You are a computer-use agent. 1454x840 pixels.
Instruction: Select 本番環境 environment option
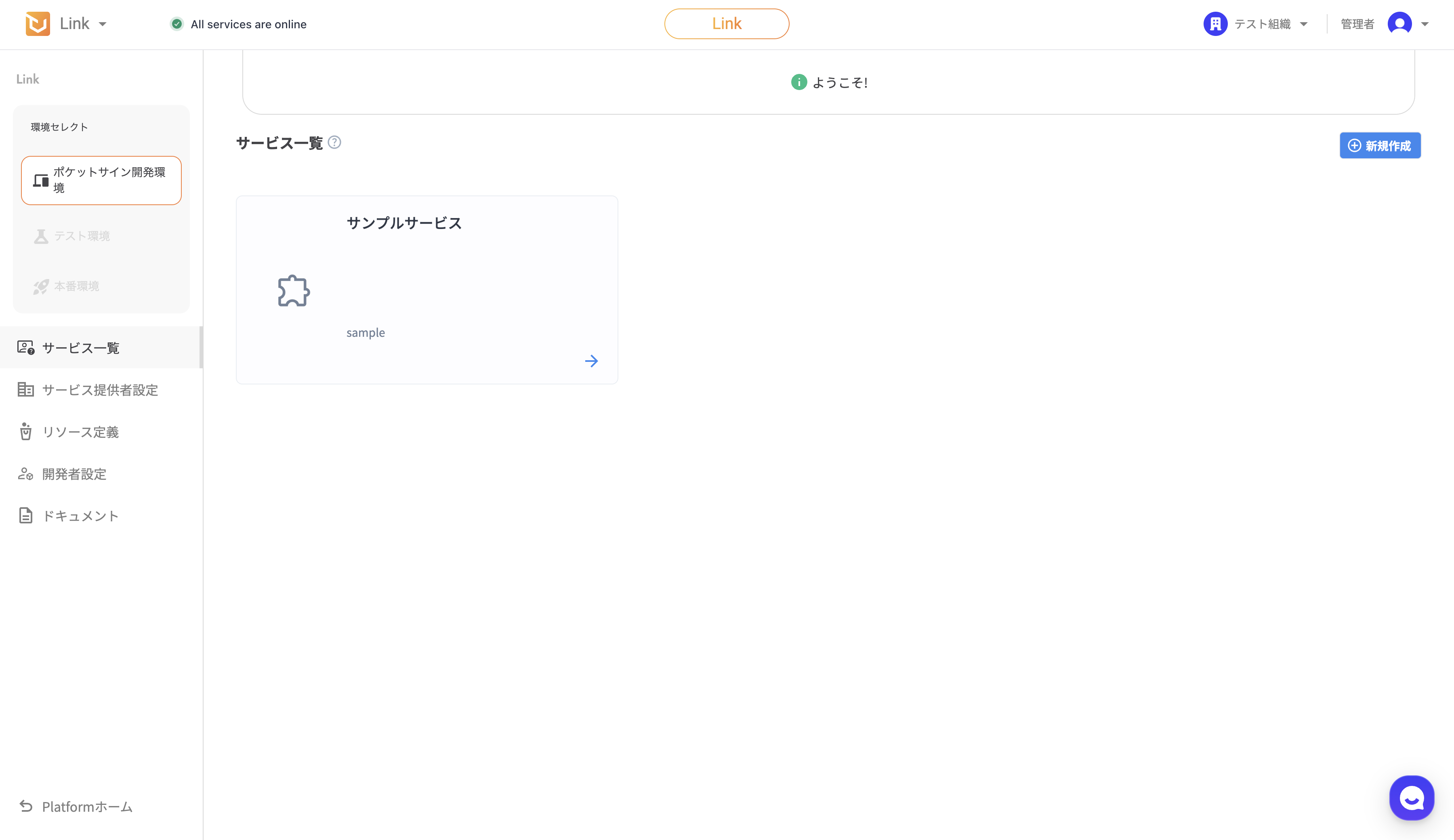point(76,286)
